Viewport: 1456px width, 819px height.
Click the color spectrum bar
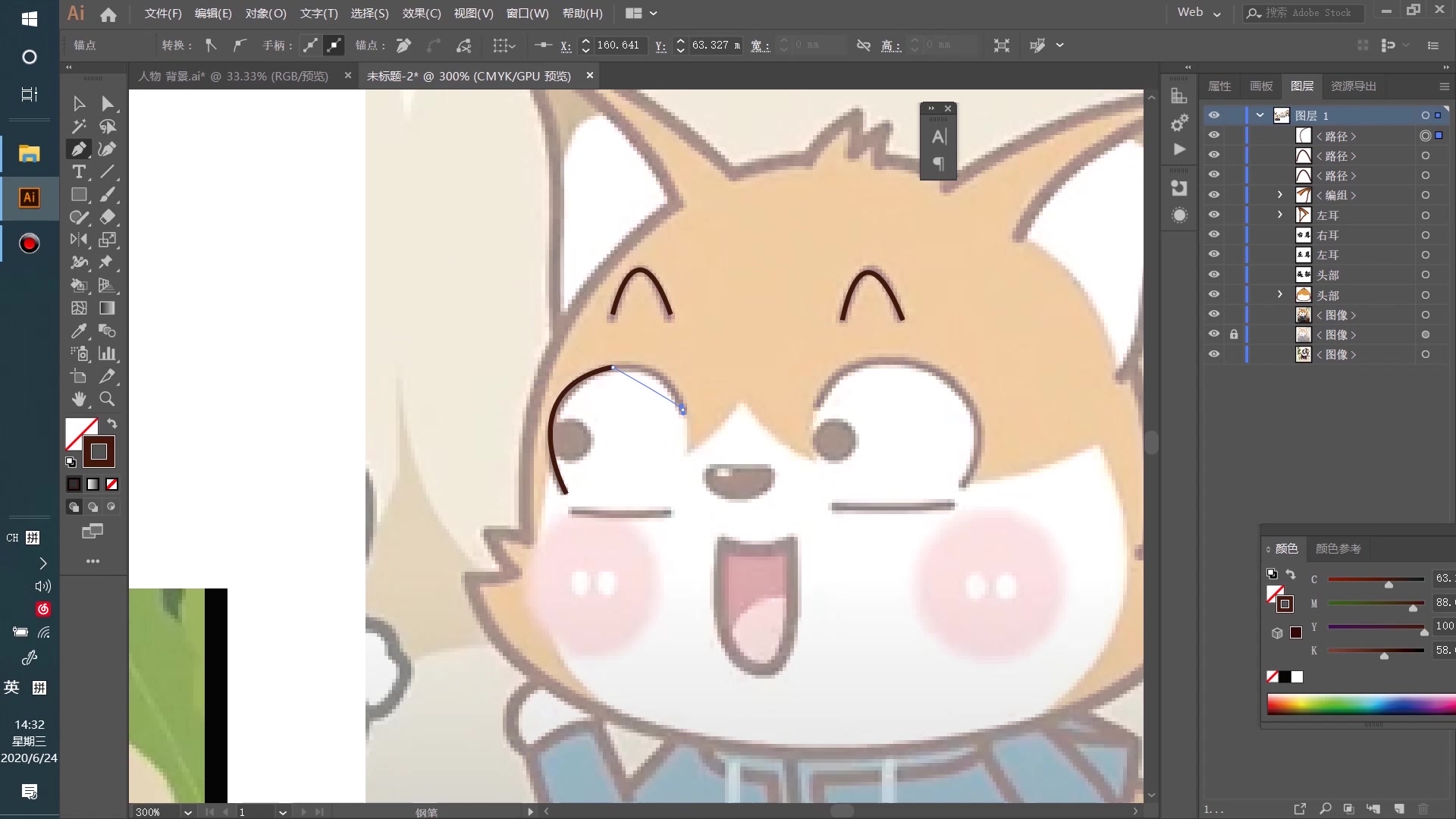coord(1361,704)
